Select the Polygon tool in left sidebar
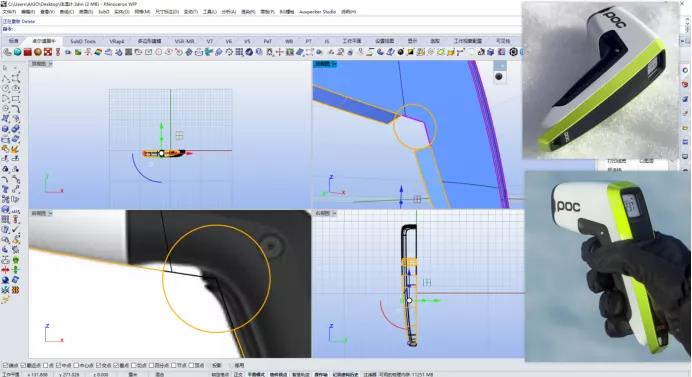This screenshot has width=692, height=377. point(5,109)
